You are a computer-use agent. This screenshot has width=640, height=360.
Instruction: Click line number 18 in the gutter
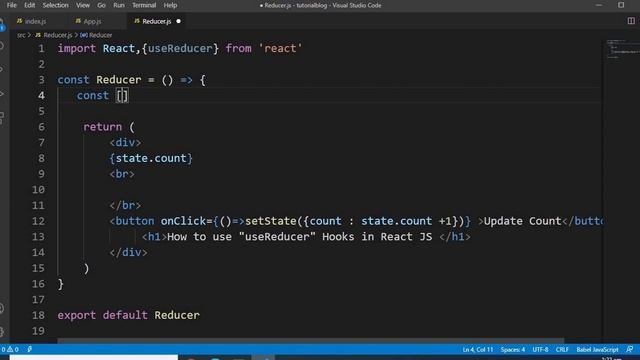pos(38,315)
